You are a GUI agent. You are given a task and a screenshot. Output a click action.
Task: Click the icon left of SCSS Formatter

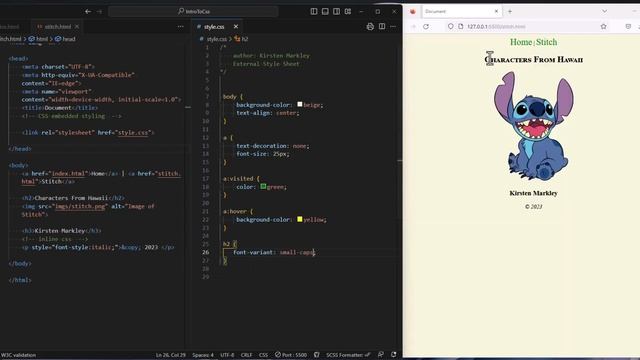(x=317, y=355)
